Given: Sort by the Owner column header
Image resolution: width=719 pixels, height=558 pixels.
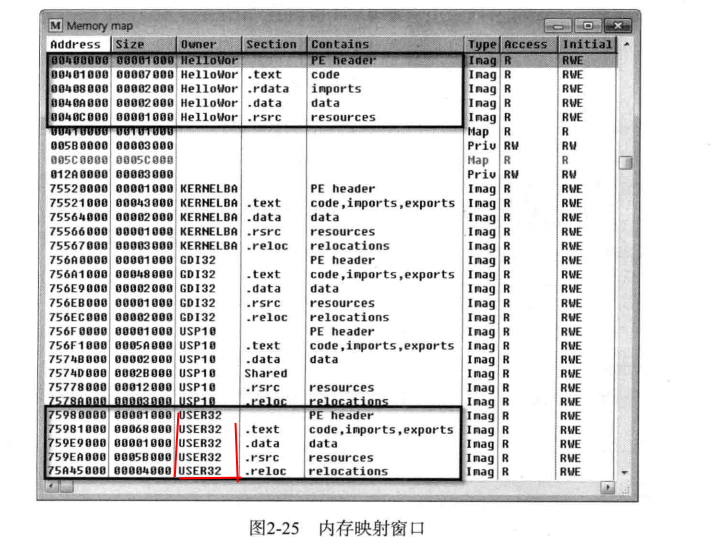Looking at the screenshot, I should pyautogui.click(x=210, y=44).
